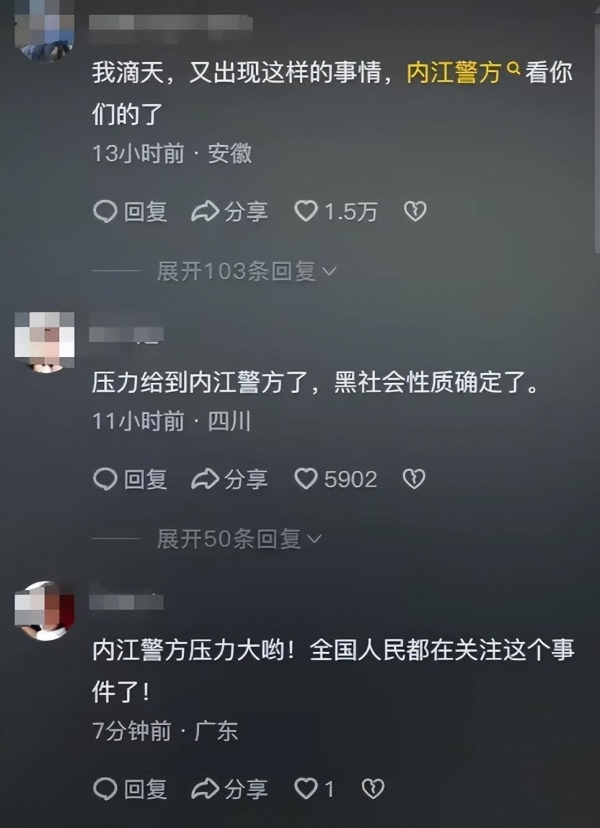The width and height of the screenshot is (600, 828).
Task: Expand the 50 replies thread
Action: (239, 539)
